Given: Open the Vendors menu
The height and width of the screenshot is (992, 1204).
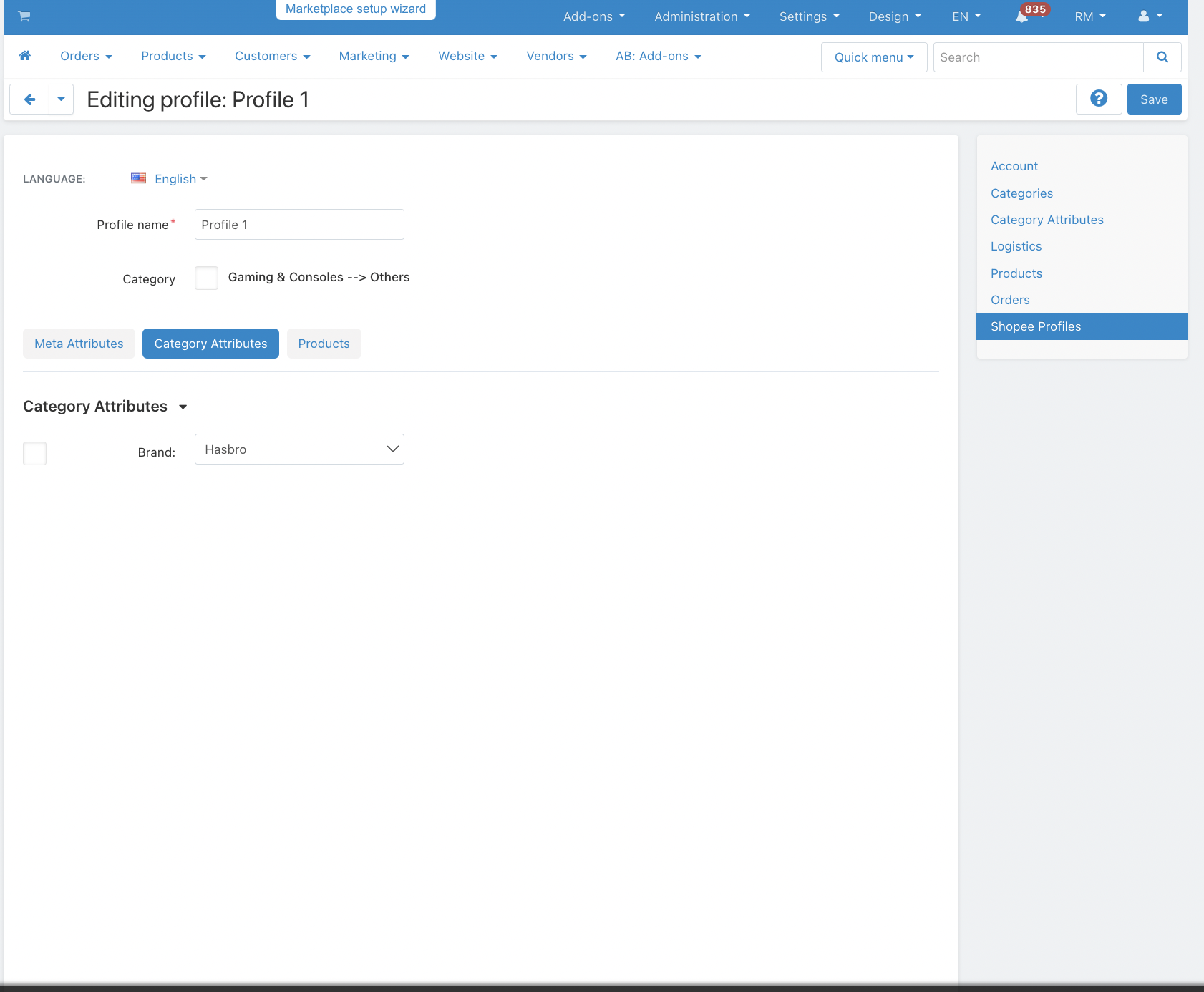Looking at the screenshot, I should tap(556, 56).
